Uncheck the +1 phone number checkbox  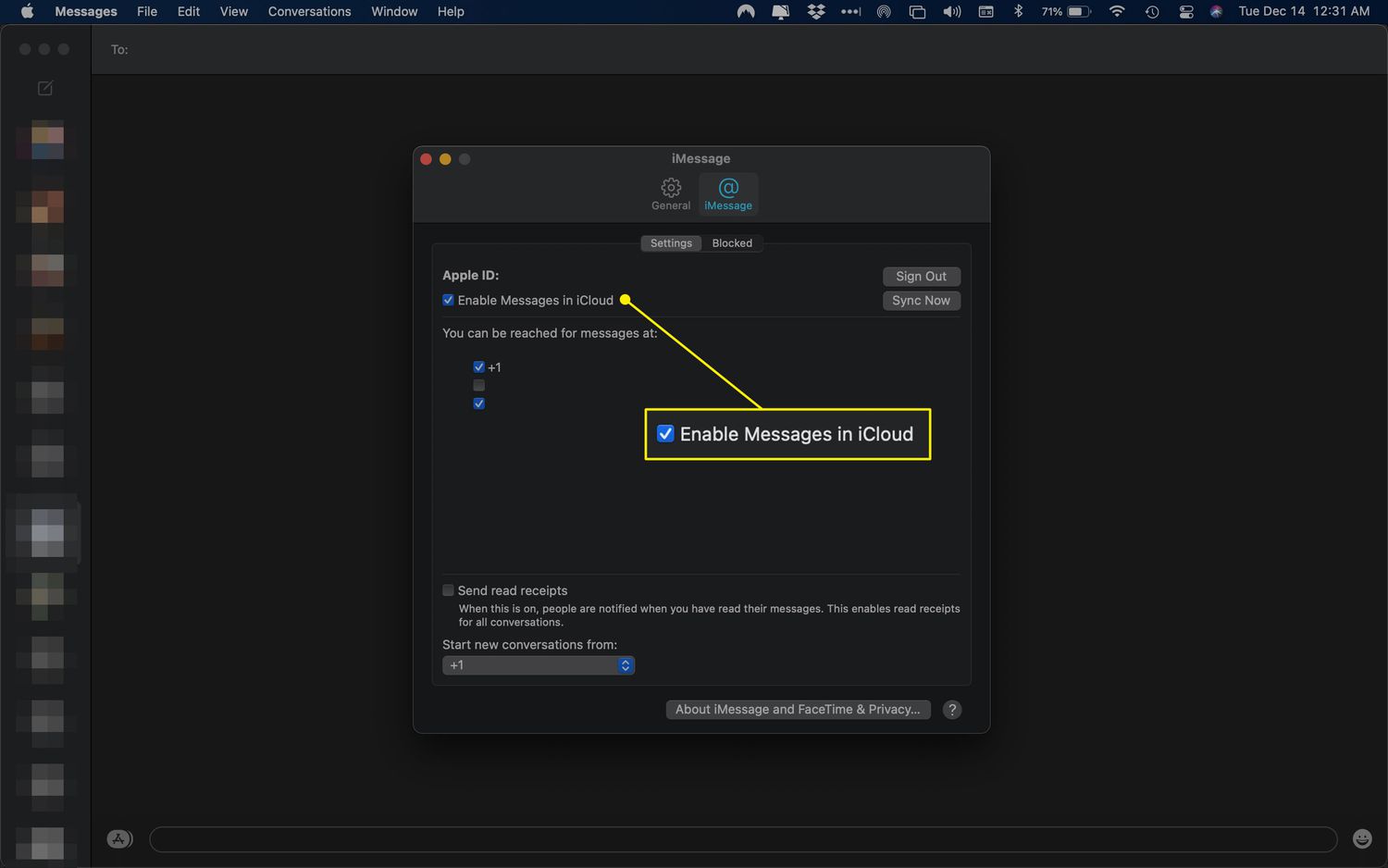coord(479,367)
